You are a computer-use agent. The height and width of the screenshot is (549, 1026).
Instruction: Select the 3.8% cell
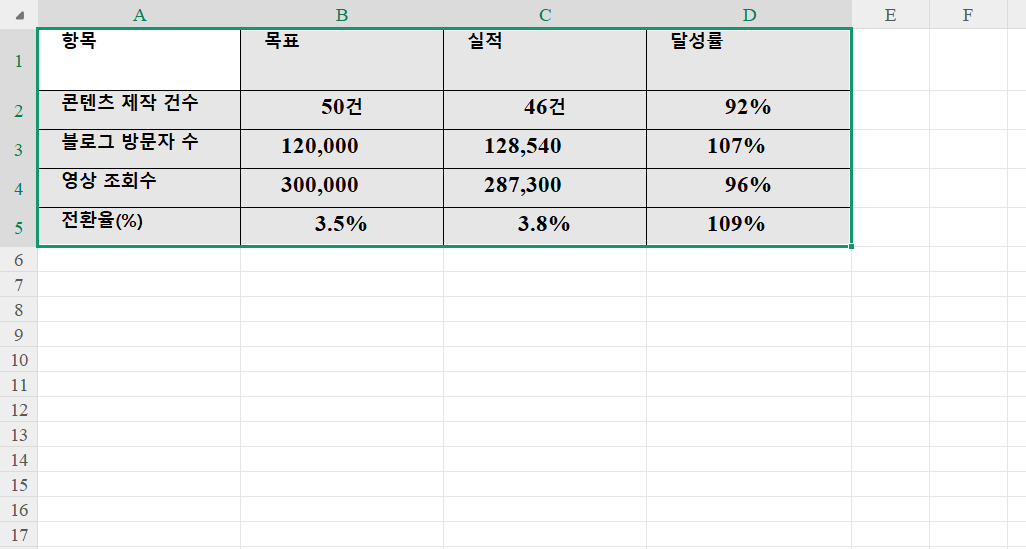click(x=544, y=227)
